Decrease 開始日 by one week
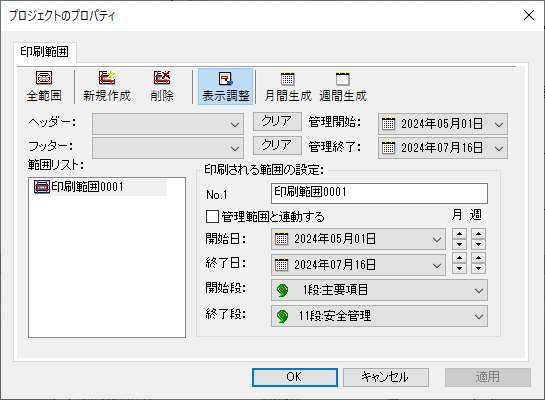The height and width of the screenshot is (400, 545). coord(479,245)
